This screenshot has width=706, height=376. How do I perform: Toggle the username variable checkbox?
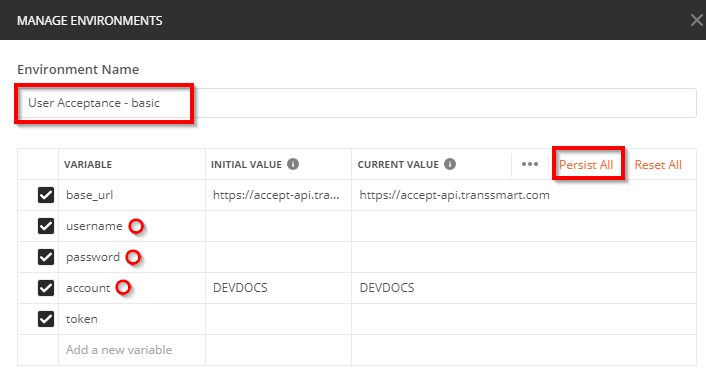point(46,226)
